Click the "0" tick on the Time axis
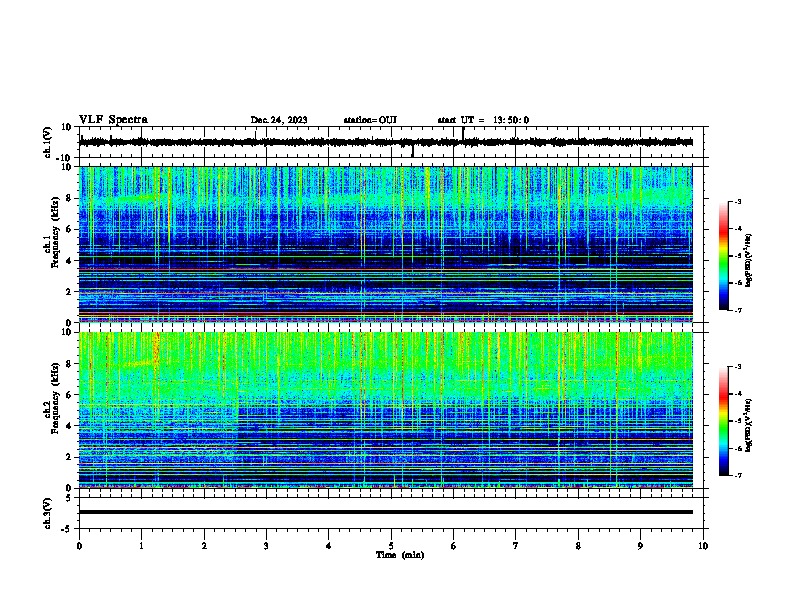The image size is (792, 612). click(x=79, y=546)
